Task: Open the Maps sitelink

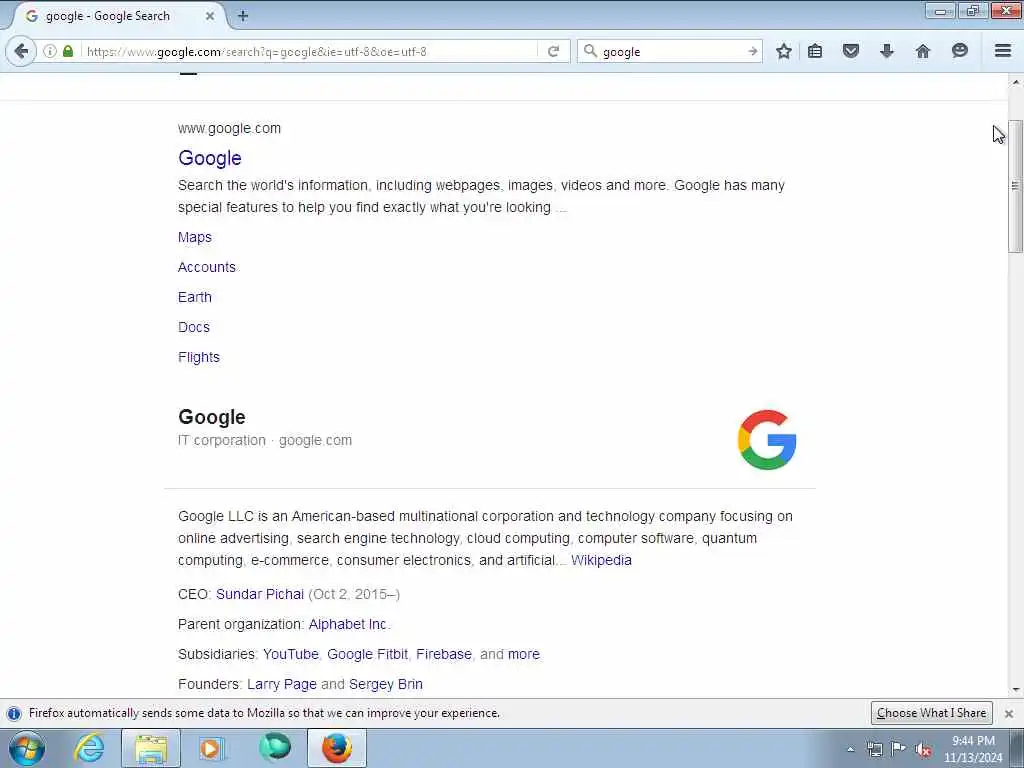Action: coord(195,237)
